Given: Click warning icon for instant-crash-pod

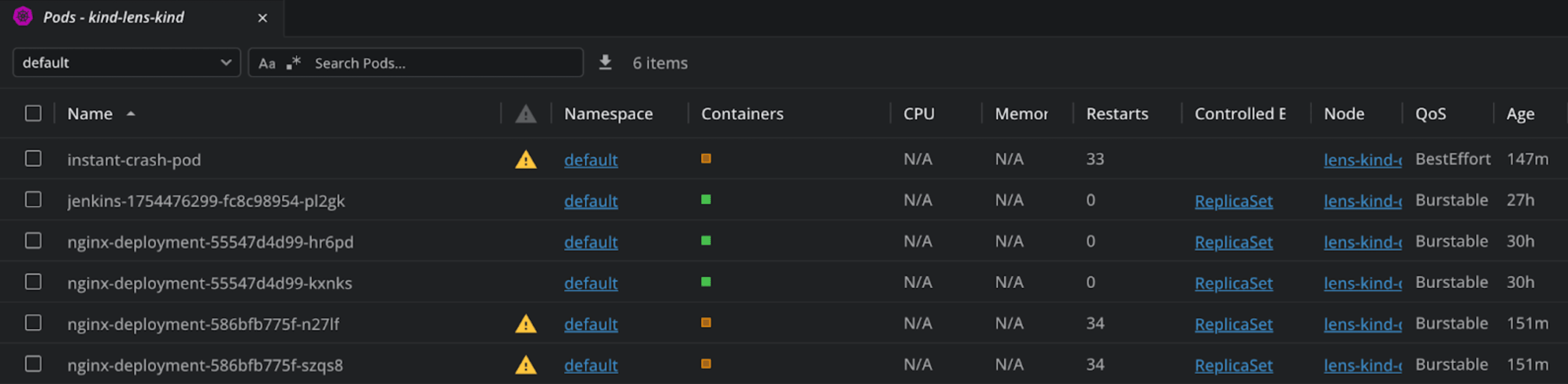Looking at the screenshot, I should point(525,160).
